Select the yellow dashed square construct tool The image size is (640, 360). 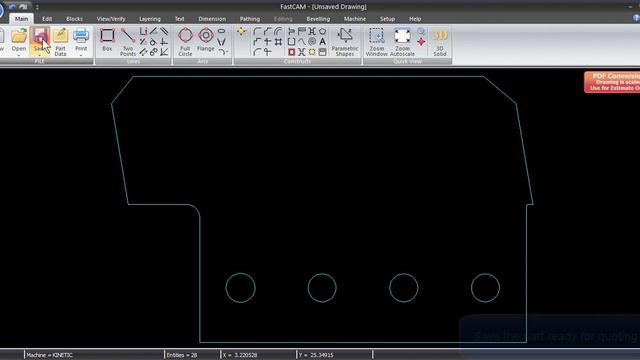coord(312,52)
